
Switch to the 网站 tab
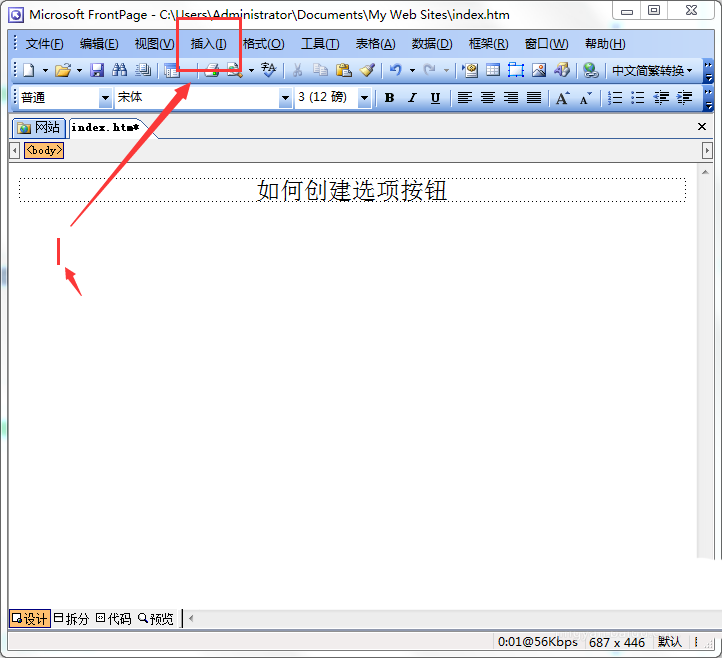[x=39, y=128]
